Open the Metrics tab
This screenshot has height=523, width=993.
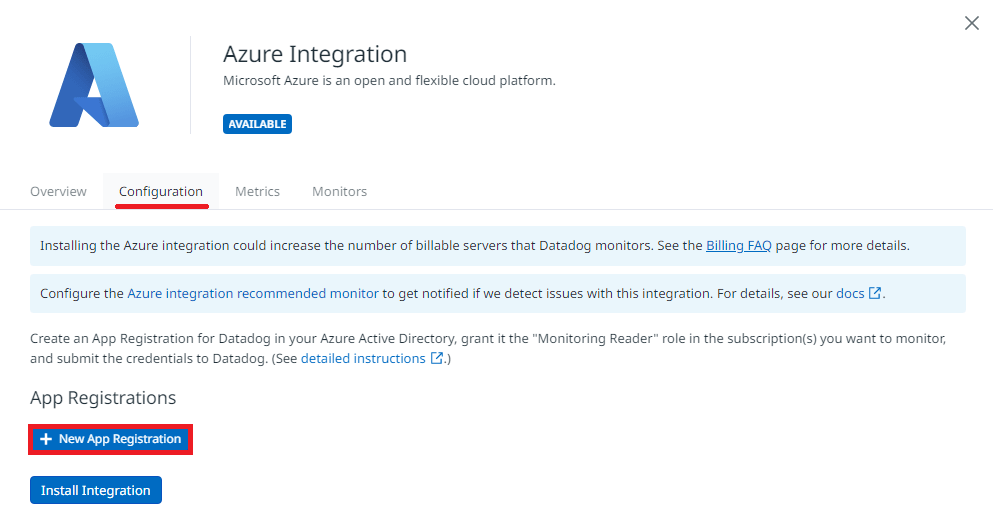pyautogui.click(x=257, y=191)
